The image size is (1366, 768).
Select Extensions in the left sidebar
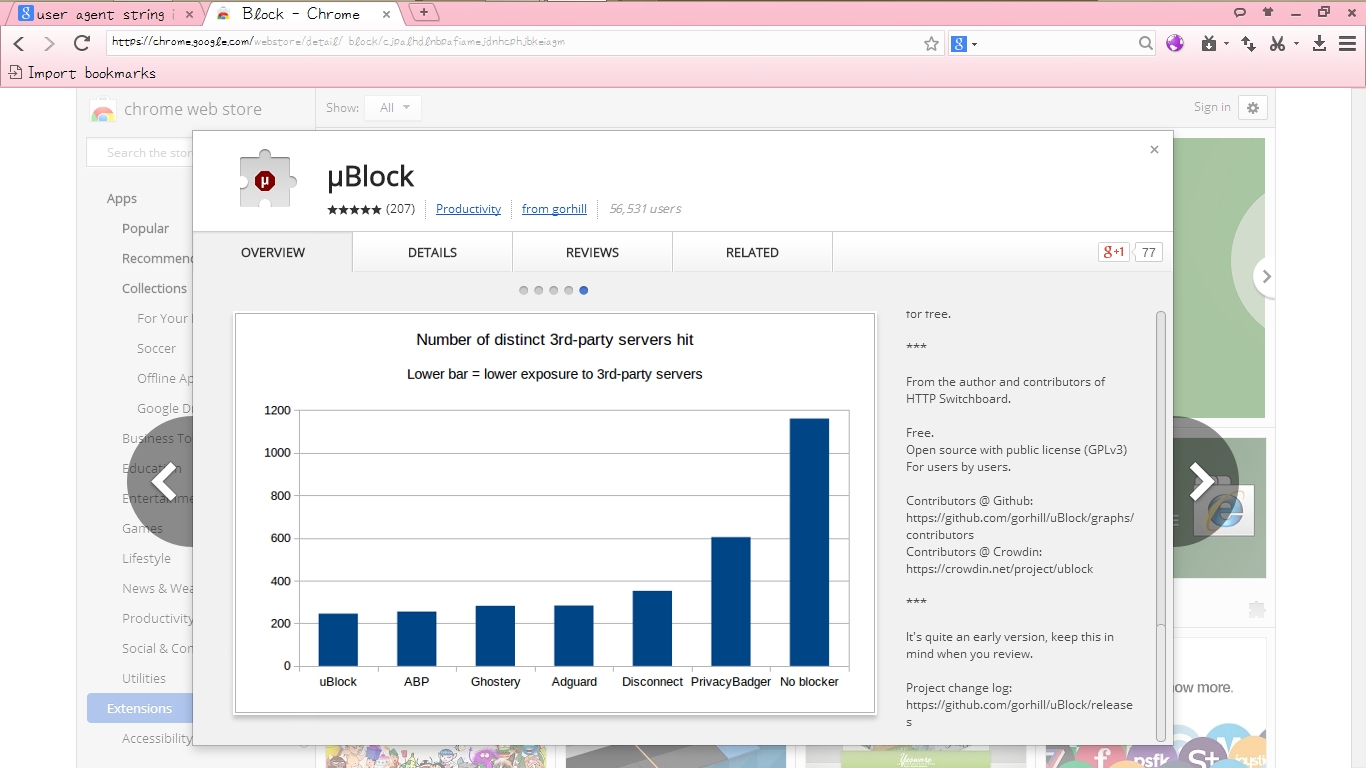140,708
